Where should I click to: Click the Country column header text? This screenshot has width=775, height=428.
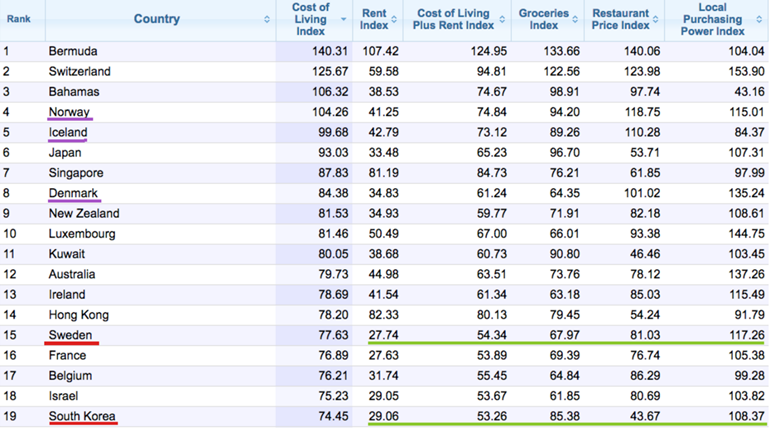point(157,19)
